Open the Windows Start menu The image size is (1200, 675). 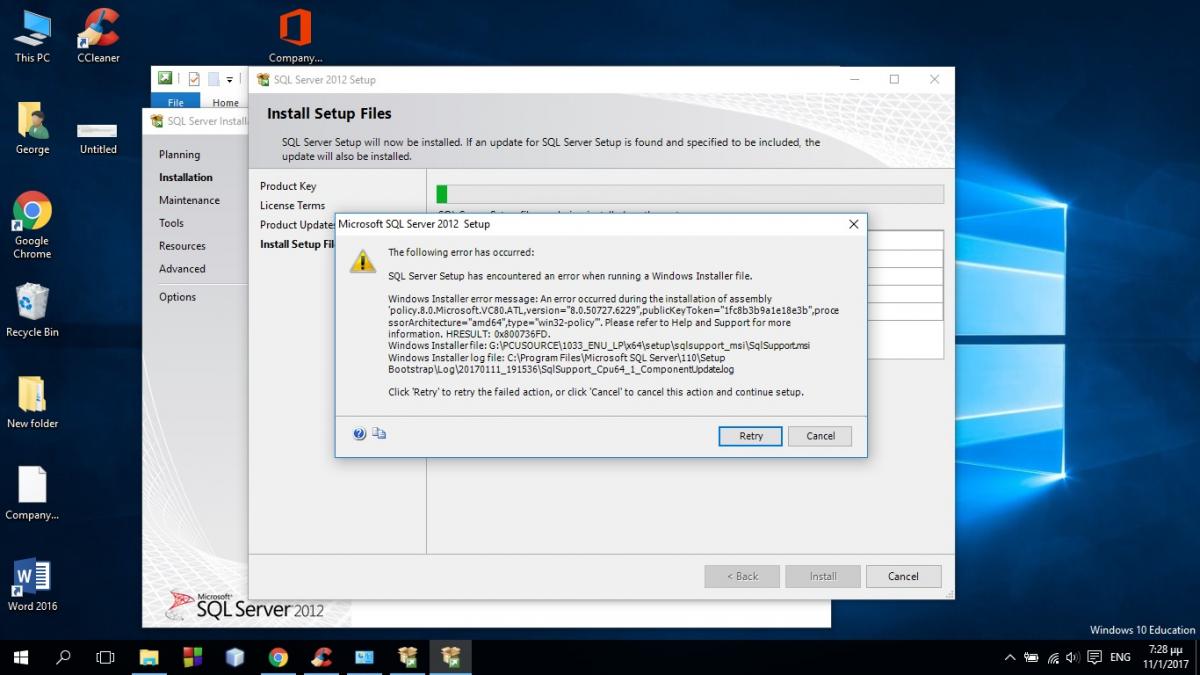(21, 657)
